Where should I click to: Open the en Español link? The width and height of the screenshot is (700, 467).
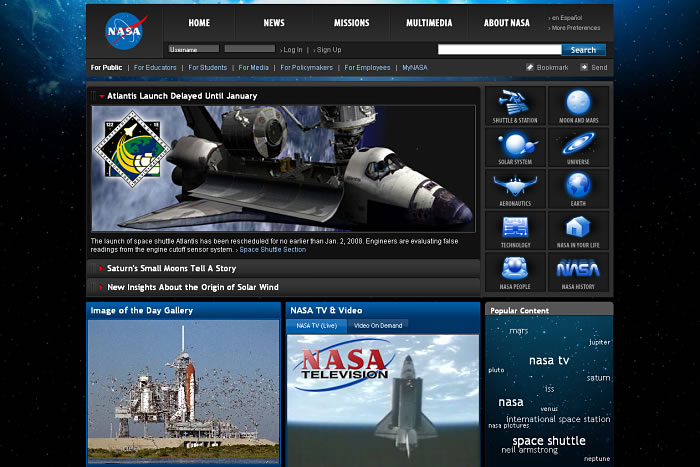567,18
